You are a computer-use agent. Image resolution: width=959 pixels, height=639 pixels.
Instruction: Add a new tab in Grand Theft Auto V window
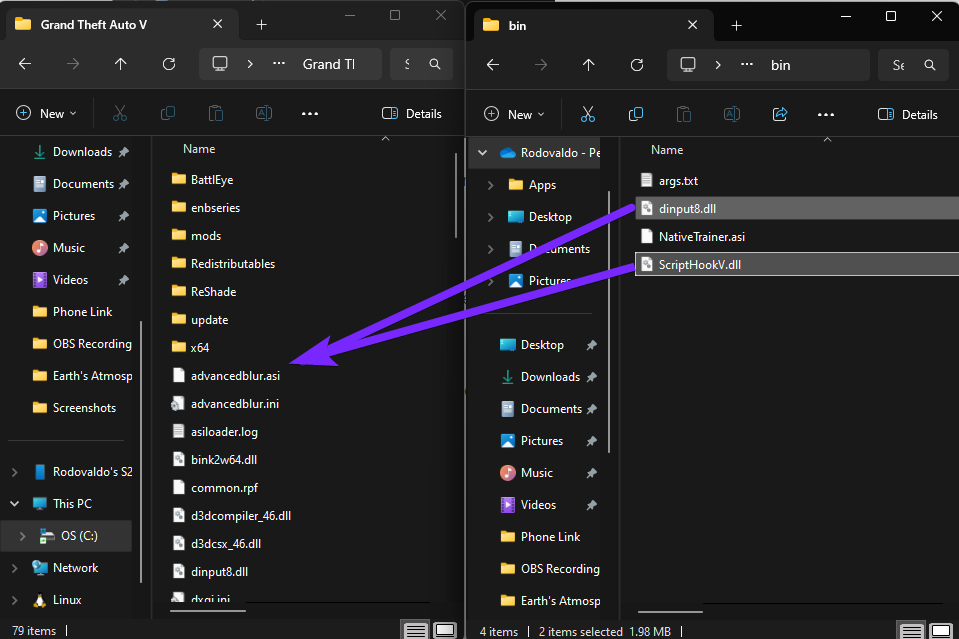261,24
